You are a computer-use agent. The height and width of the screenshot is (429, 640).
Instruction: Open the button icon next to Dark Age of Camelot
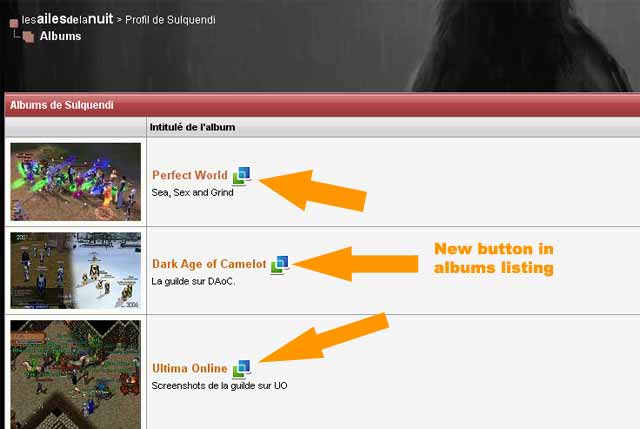(280, 265)
